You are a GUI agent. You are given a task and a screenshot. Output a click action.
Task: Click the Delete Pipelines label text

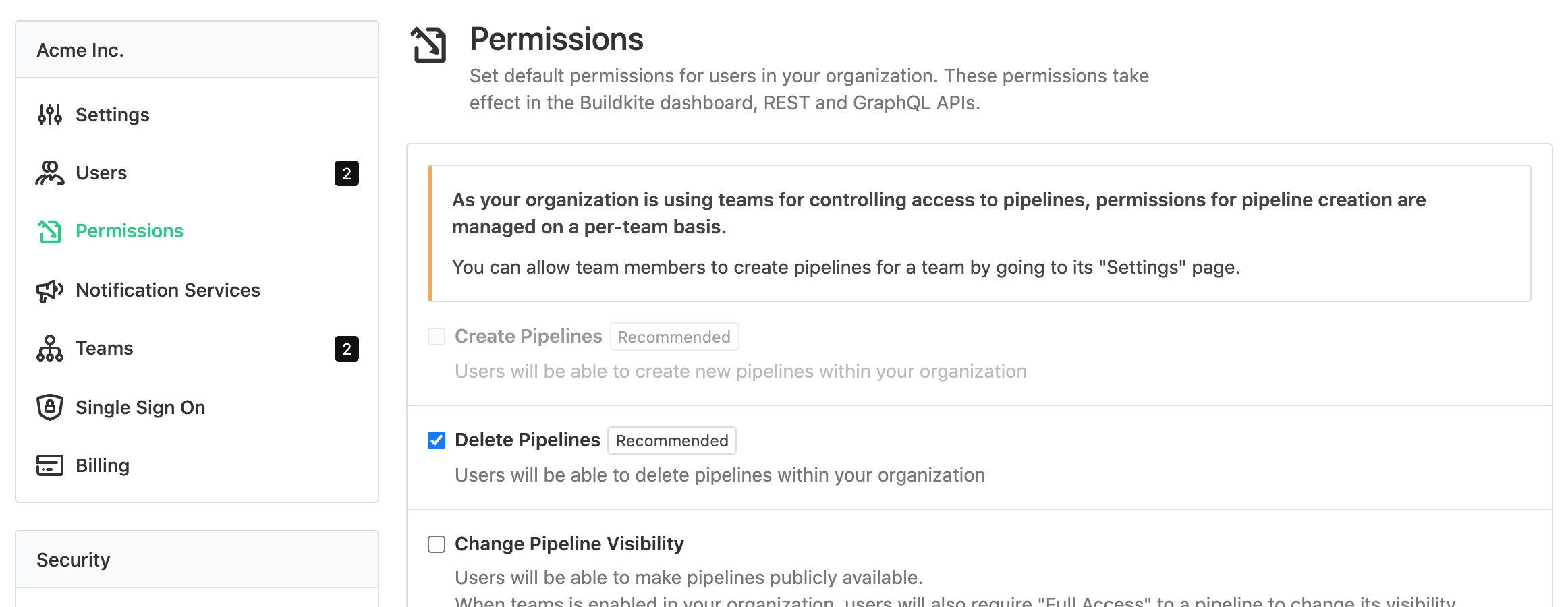tap(527, 440)
